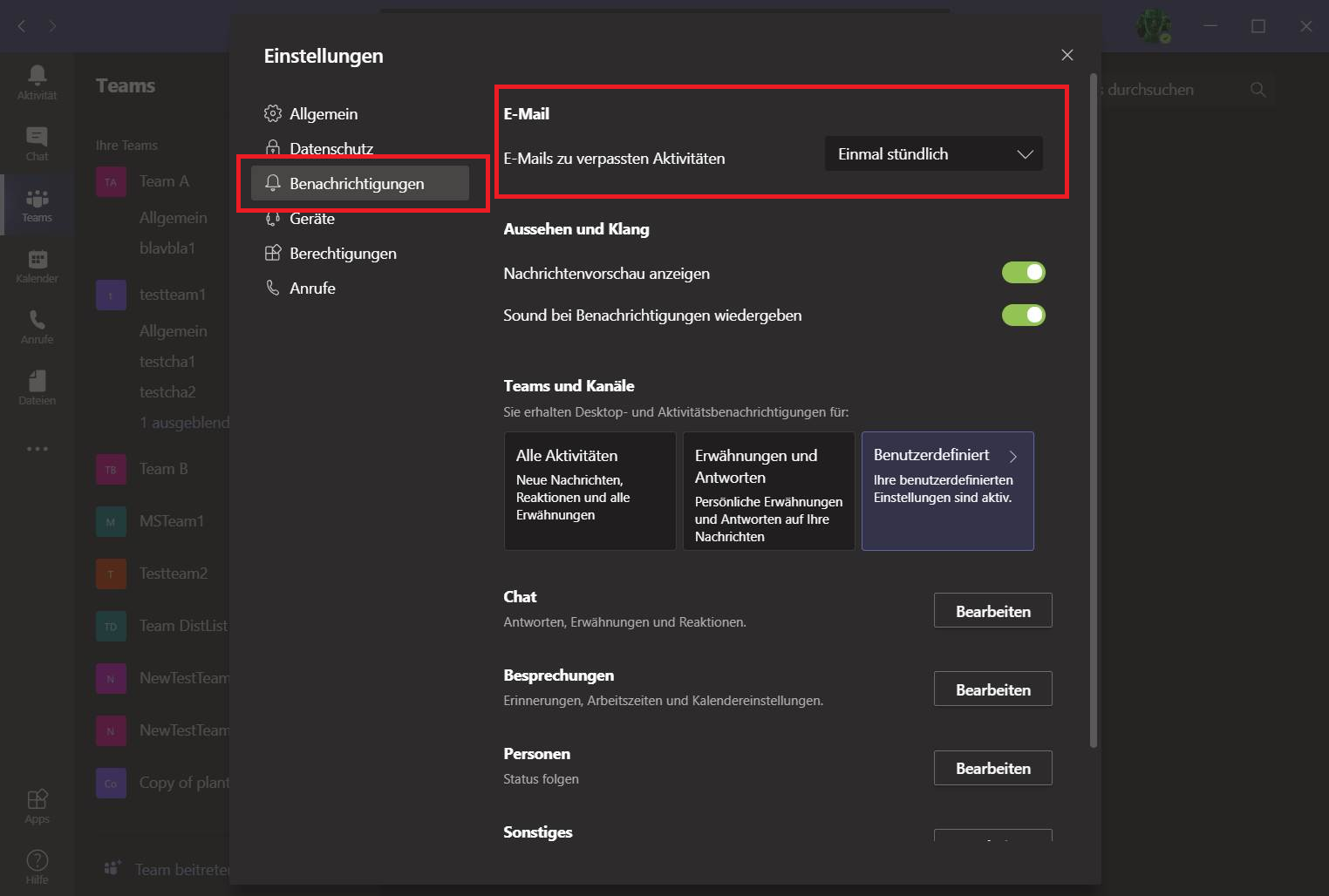Expand Benutzerdefiniert chevron arrow

click(x=1012, y=456)
